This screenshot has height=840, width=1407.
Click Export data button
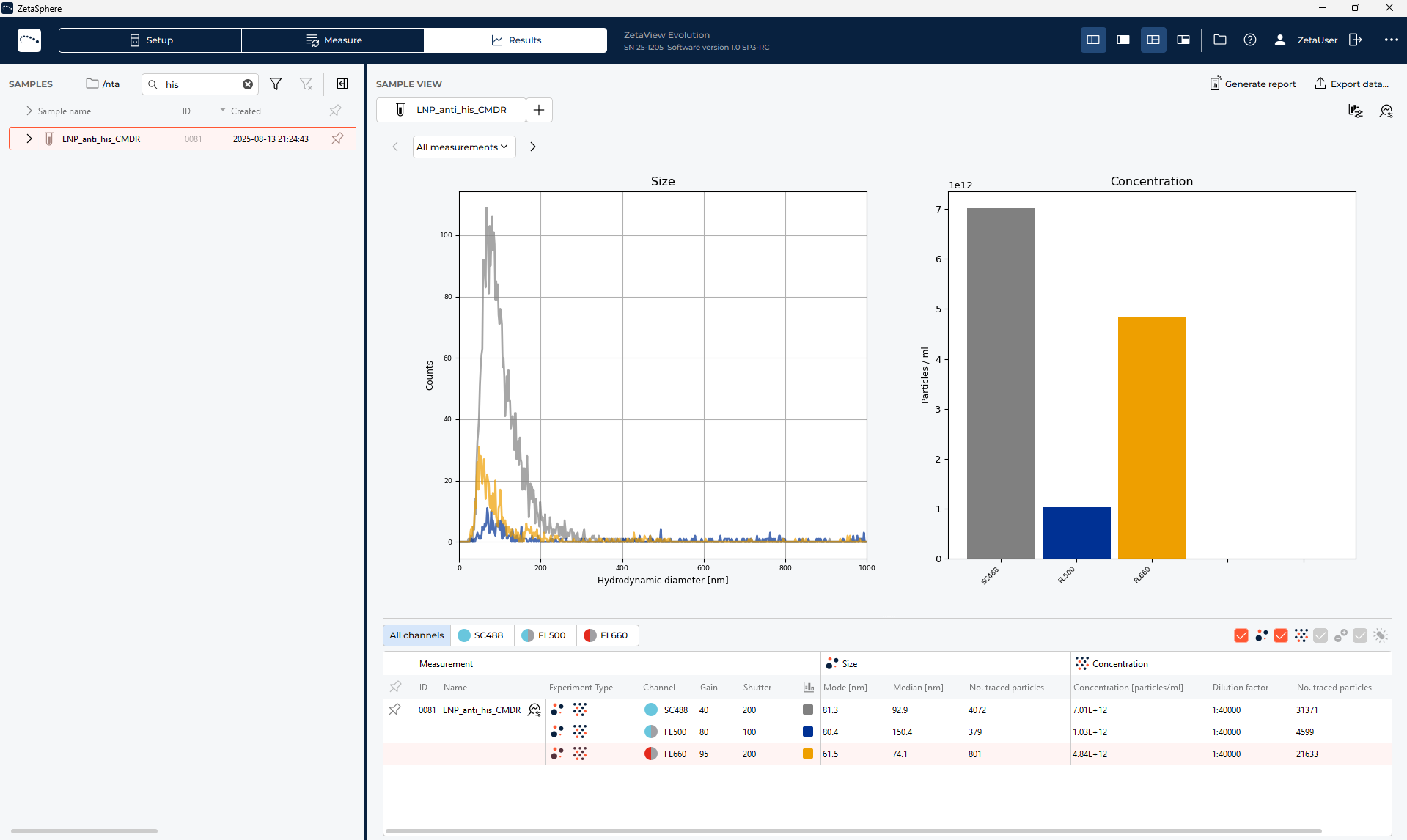coord(1351,84)
